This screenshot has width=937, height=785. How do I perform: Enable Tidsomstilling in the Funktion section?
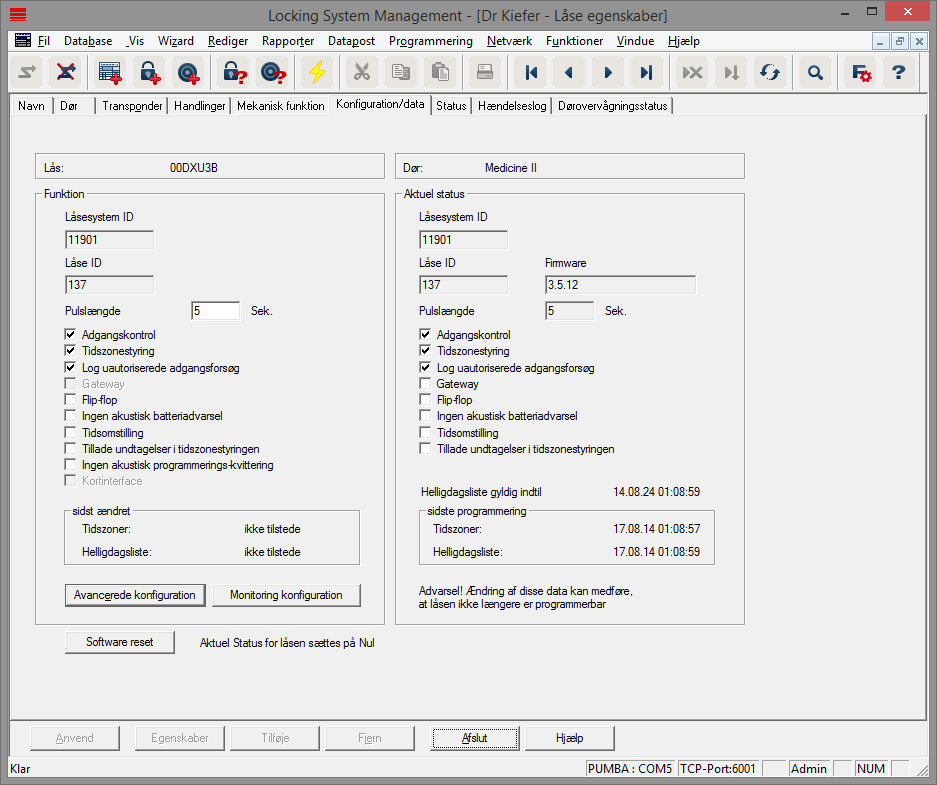70,432
